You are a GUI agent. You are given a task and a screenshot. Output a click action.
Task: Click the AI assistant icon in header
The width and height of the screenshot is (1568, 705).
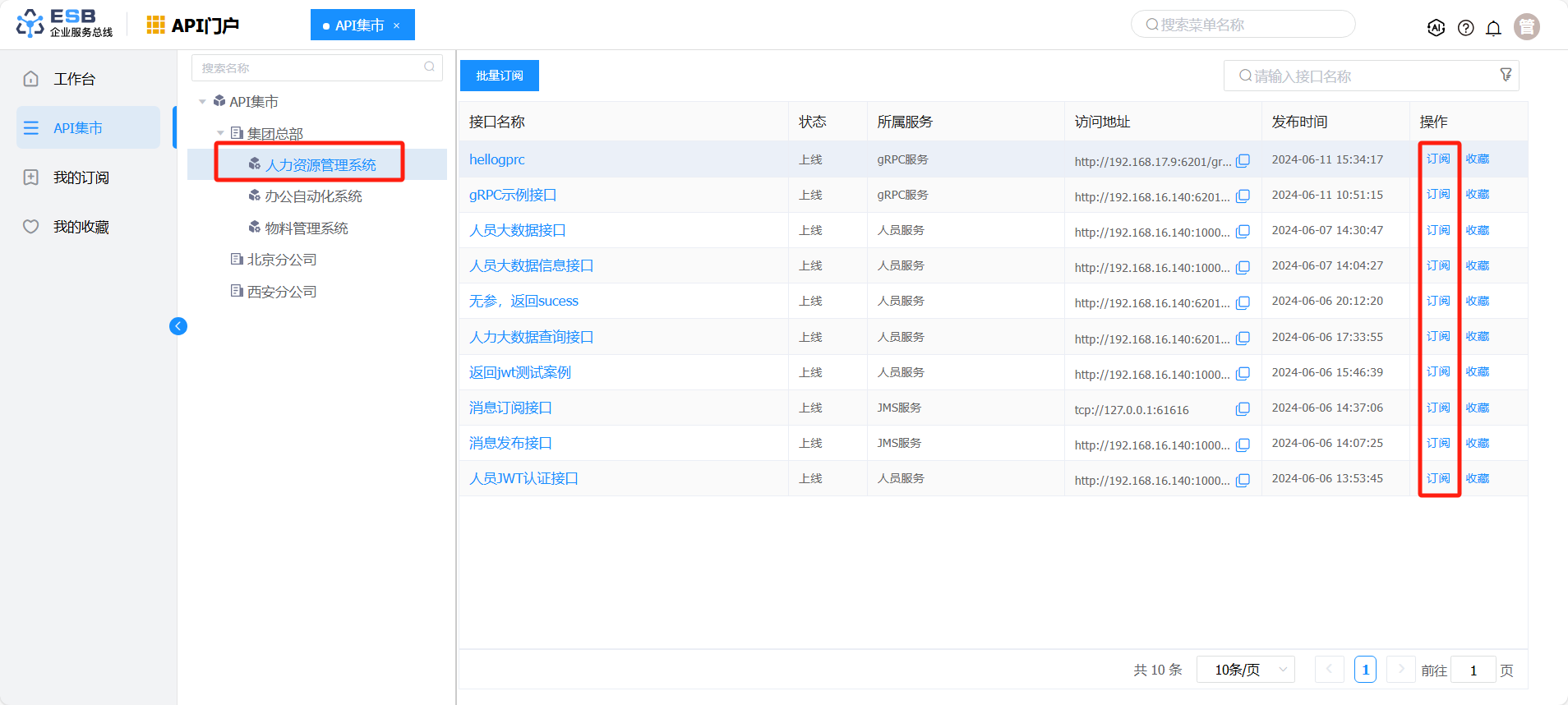[x=1436, y=28]
